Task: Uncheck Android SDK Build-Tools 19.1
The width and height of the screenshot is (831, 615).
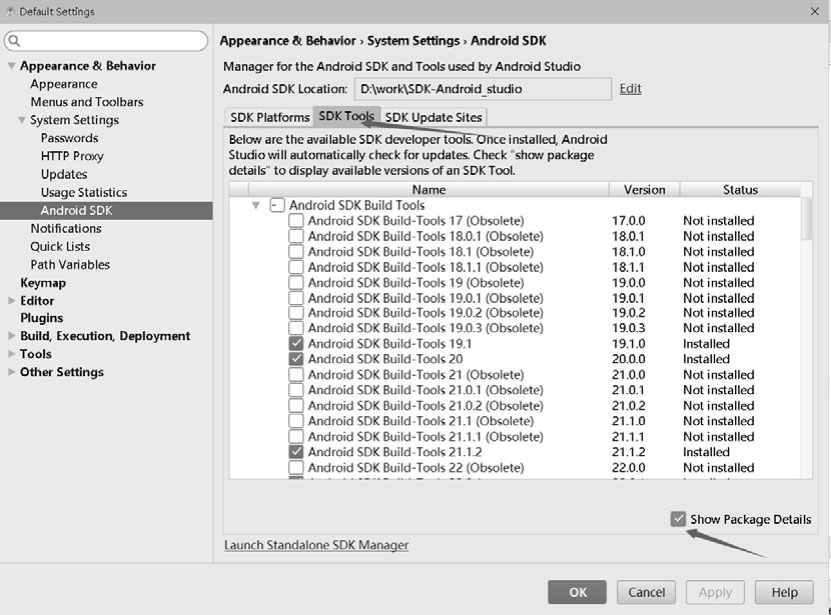Action: (296, 344)
